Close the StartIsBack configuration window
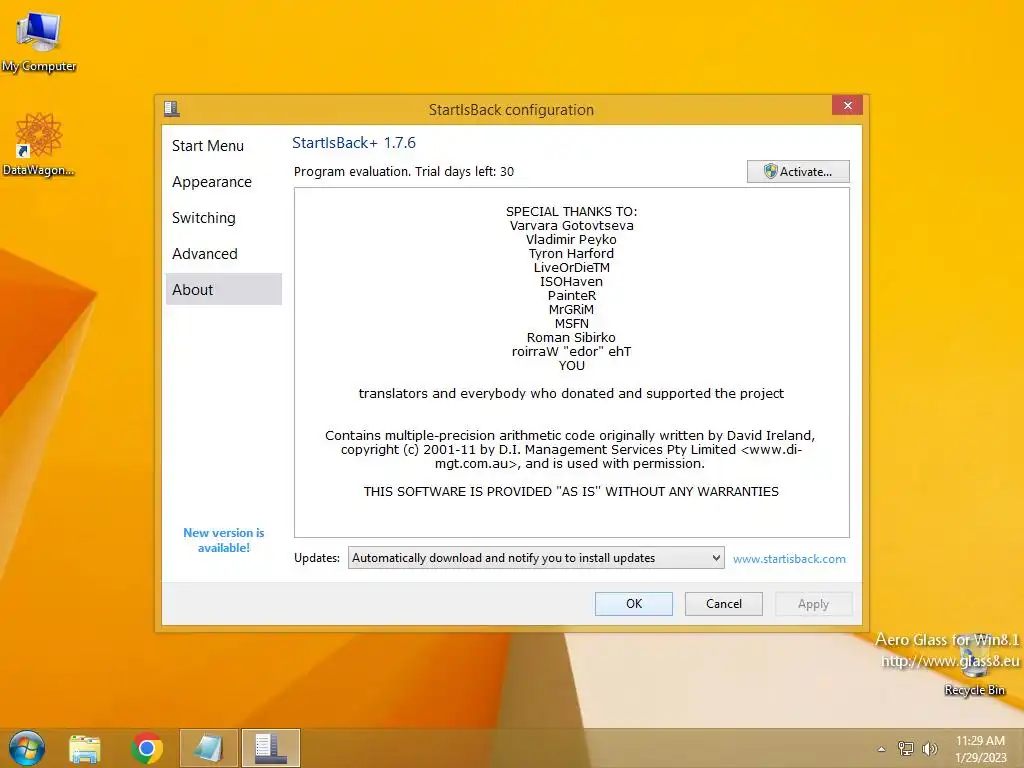This screenshot has height=768, width=1024. 848,105
